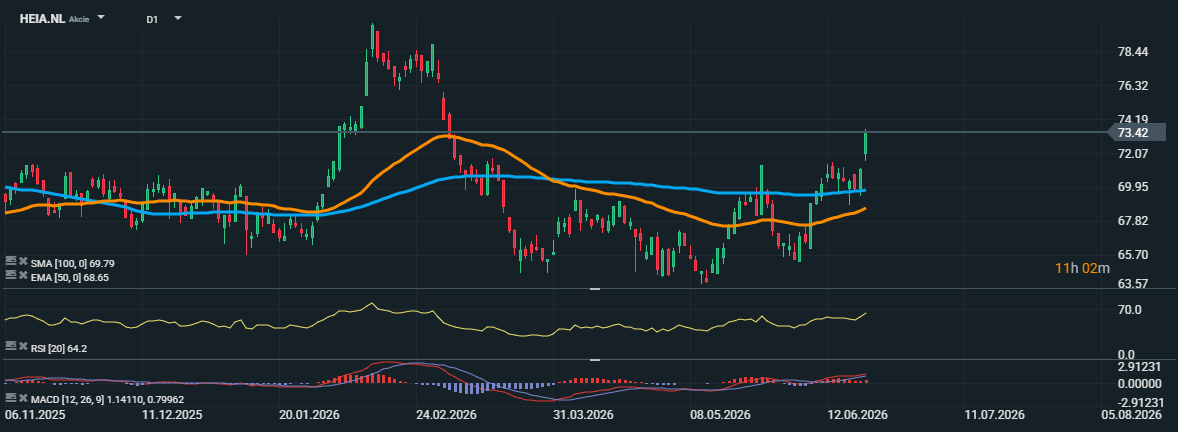
Task: Open SMA indicator settings icon
Action: [x=10, y=262]
